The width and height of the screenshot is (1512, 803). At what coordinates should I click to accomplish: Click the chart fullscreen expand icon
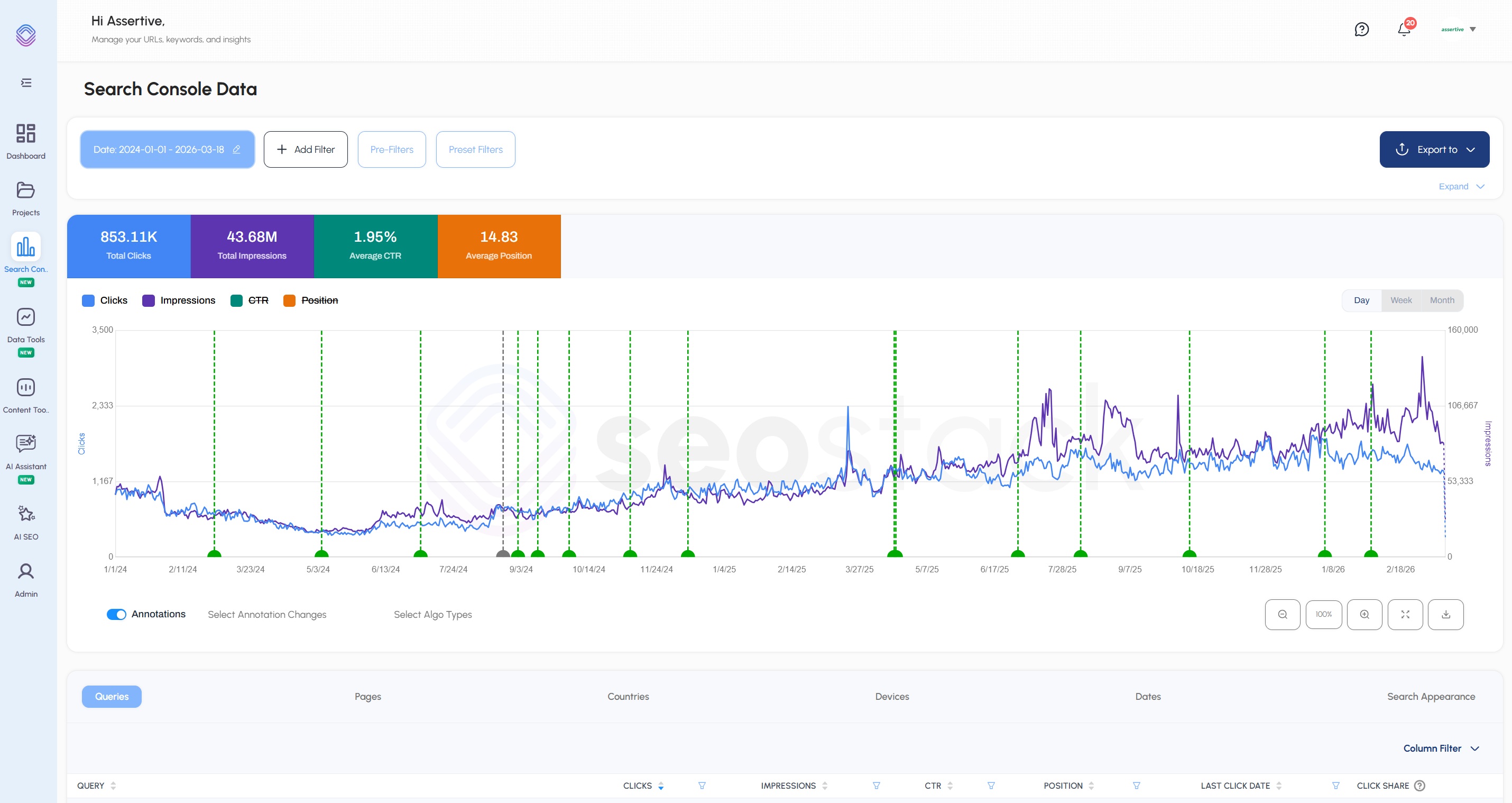(x=1405, y=615)
